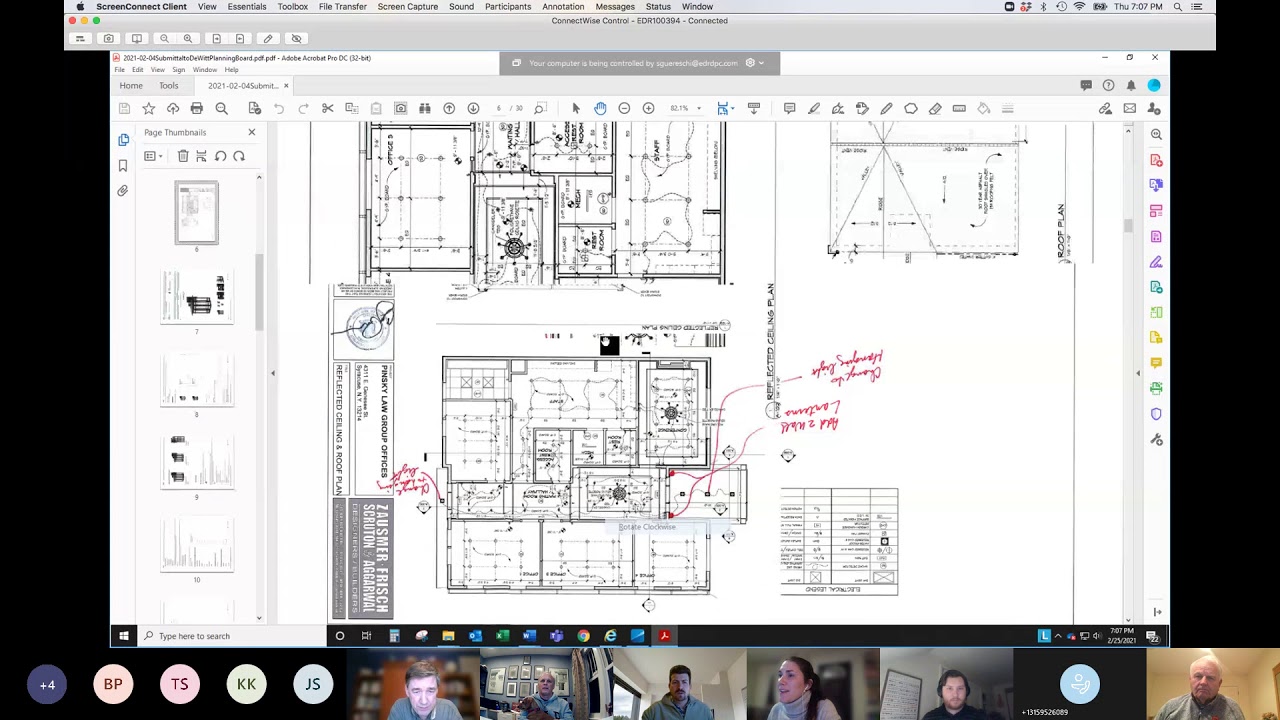Switch to the Home tab
This screenshot has height=720, width=1280.
click(131, 86)
